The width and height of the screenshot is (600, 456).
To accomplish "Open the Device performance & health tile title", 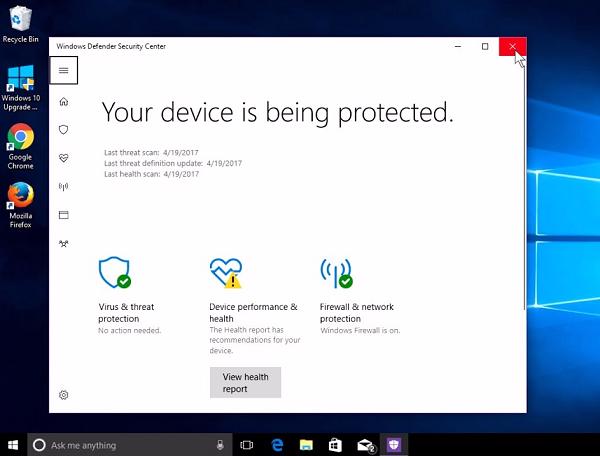I will point(253,313).
